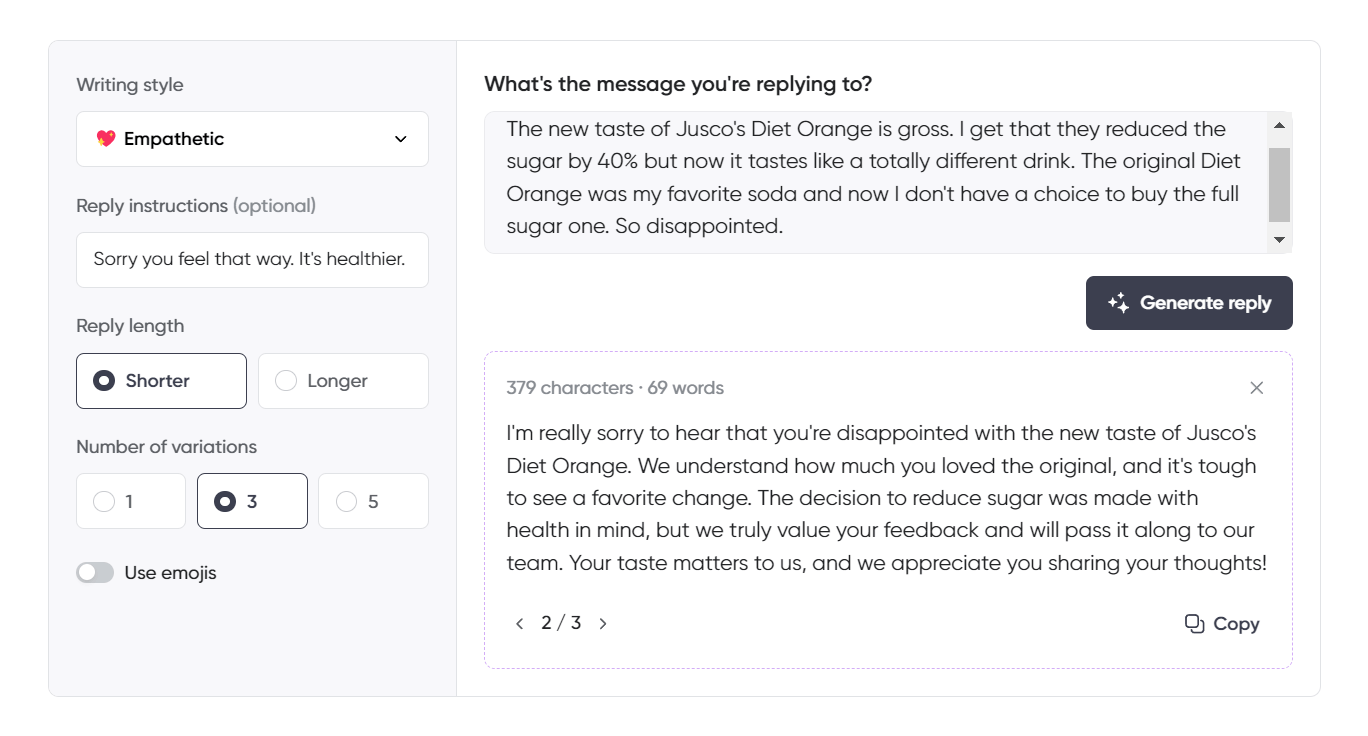This screenshot has height=736, width=1368.
Task: Click the scrollbar up arrow on the message box
Action: click(x=1280, y=124)
